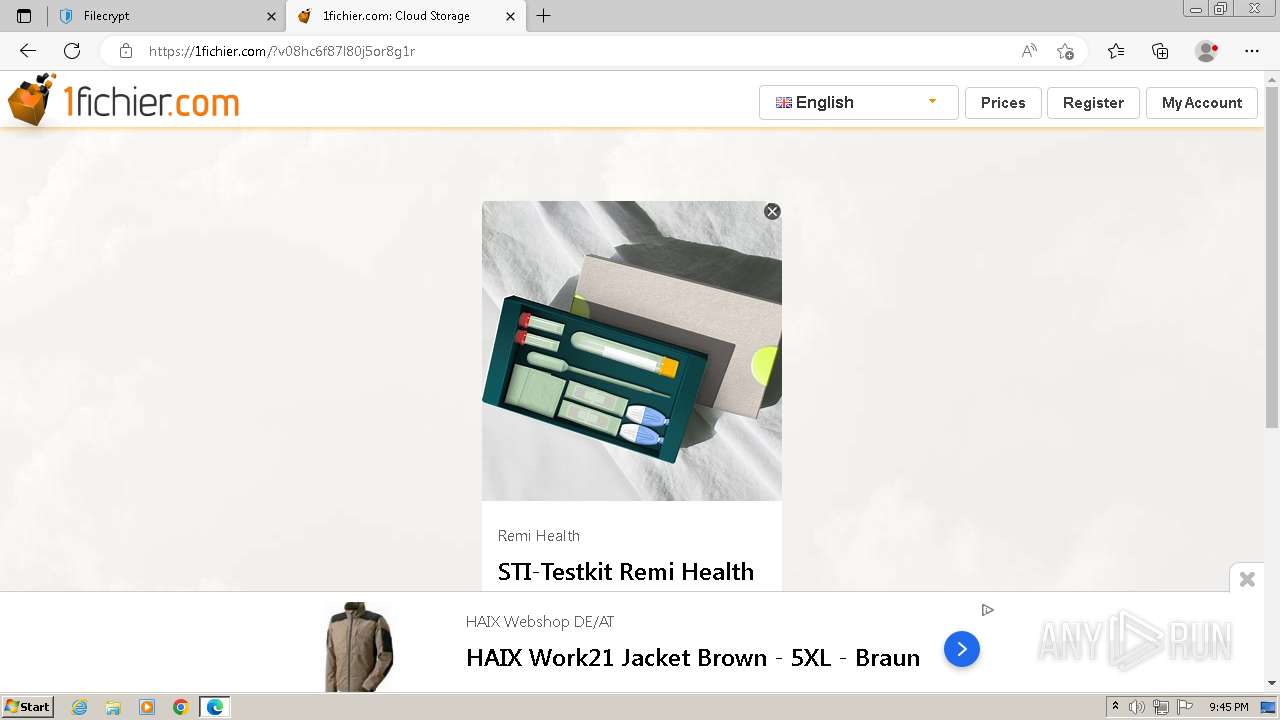Screen dimensions: 1280x720
Task: Open the Prices page
Action: (1003, 102)
